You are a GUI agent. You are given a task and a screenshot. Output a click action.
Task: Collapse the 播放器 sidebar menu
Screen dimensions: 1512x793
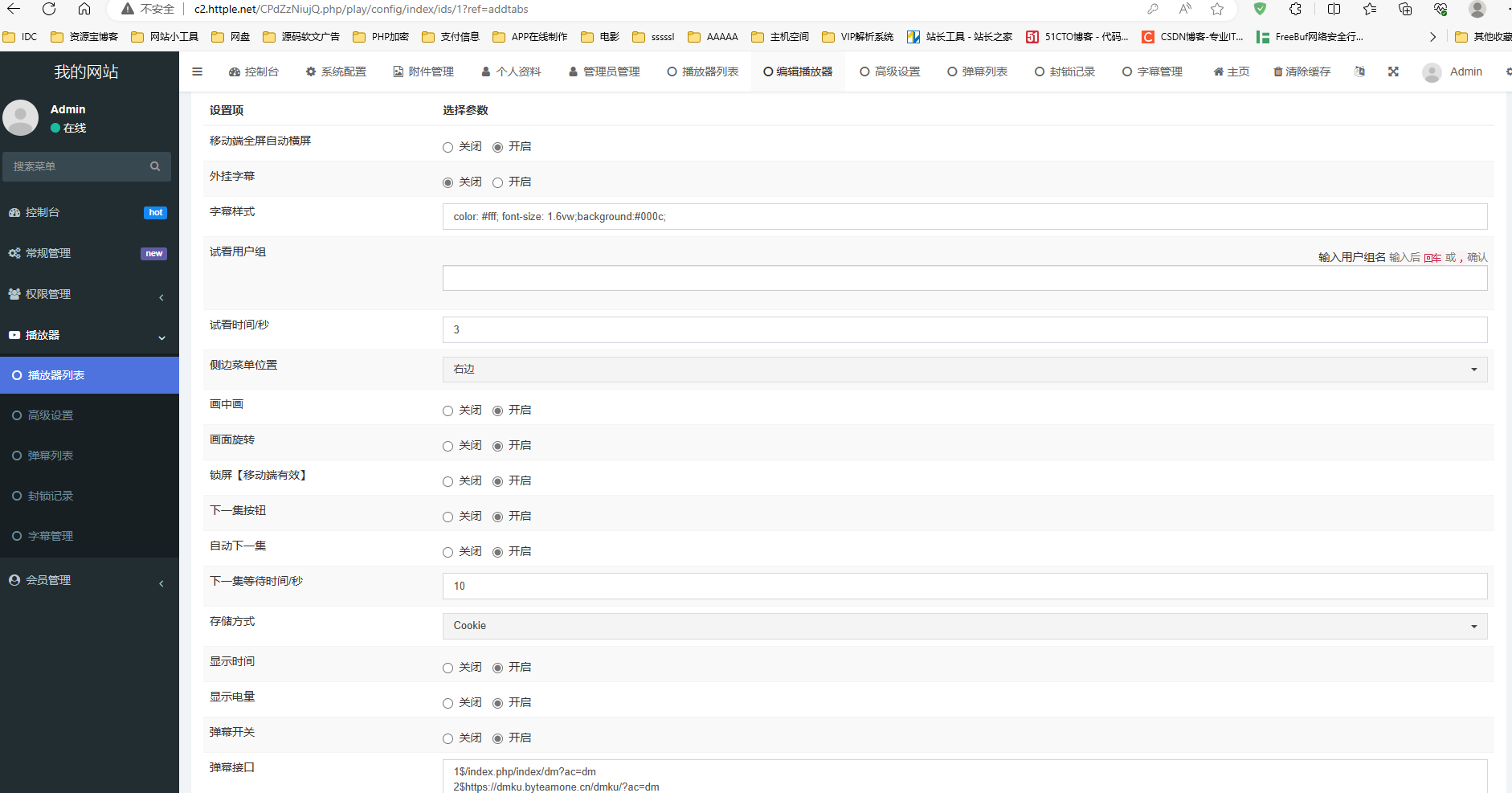pyautogui.click(x=89, y=335)
